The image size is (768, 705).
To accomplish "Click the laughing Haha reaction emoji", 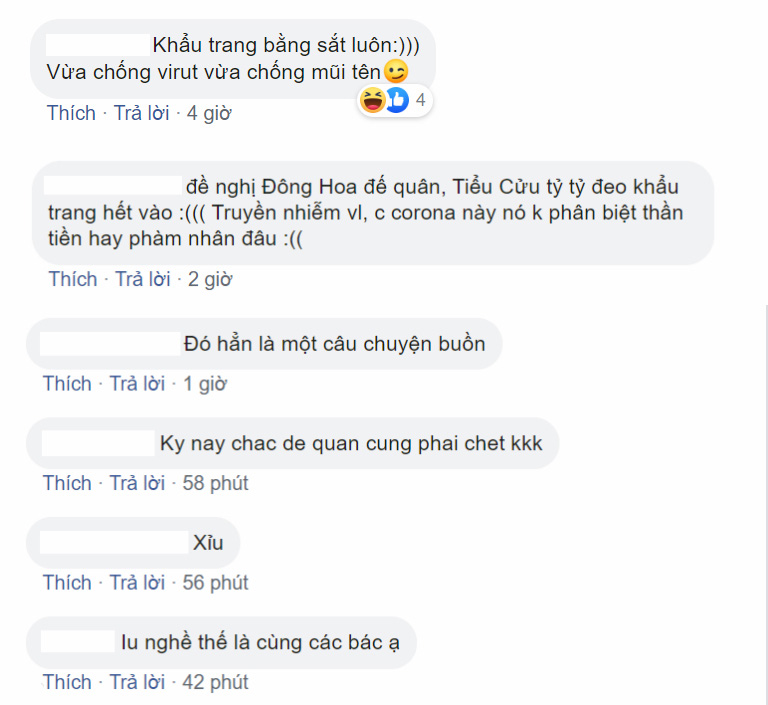I will [x=373, y=100].
